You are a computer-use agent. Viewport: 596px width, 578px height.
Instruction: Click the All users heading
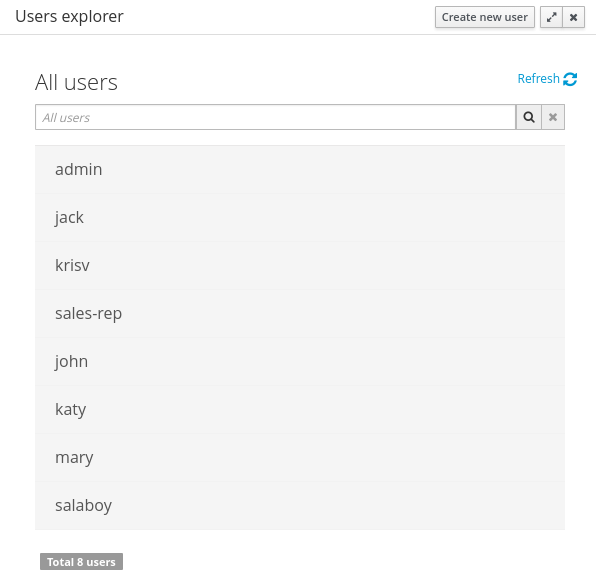[x=76, y=82]
